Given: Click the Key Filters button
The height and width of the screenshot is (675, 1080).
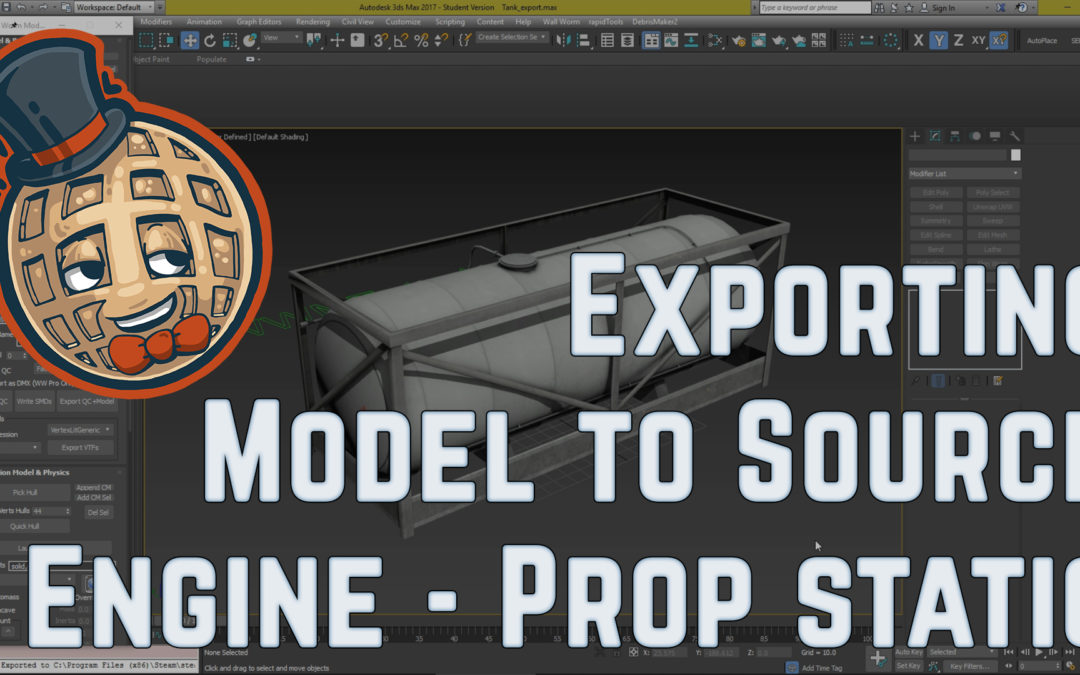Looking at the screenshot, I should (968, 666).
